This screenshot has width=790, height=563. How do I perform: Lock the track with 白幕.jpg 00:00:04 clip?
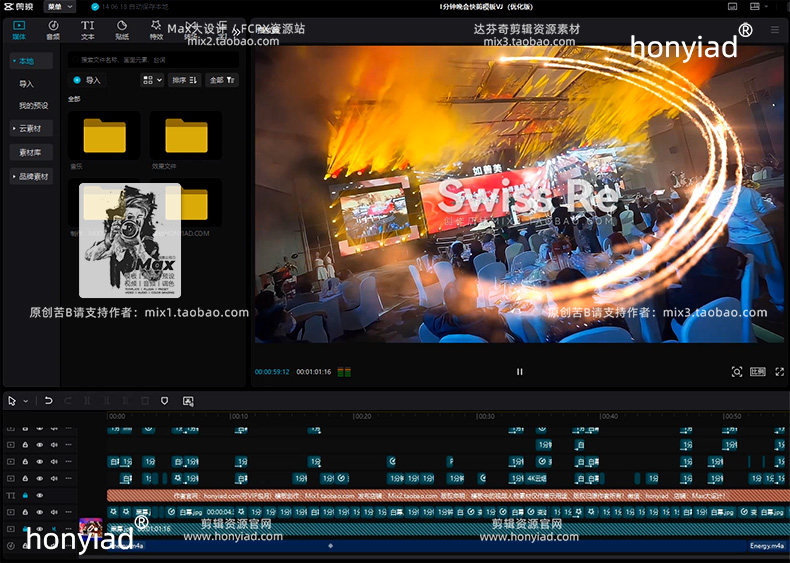point(25,512)
